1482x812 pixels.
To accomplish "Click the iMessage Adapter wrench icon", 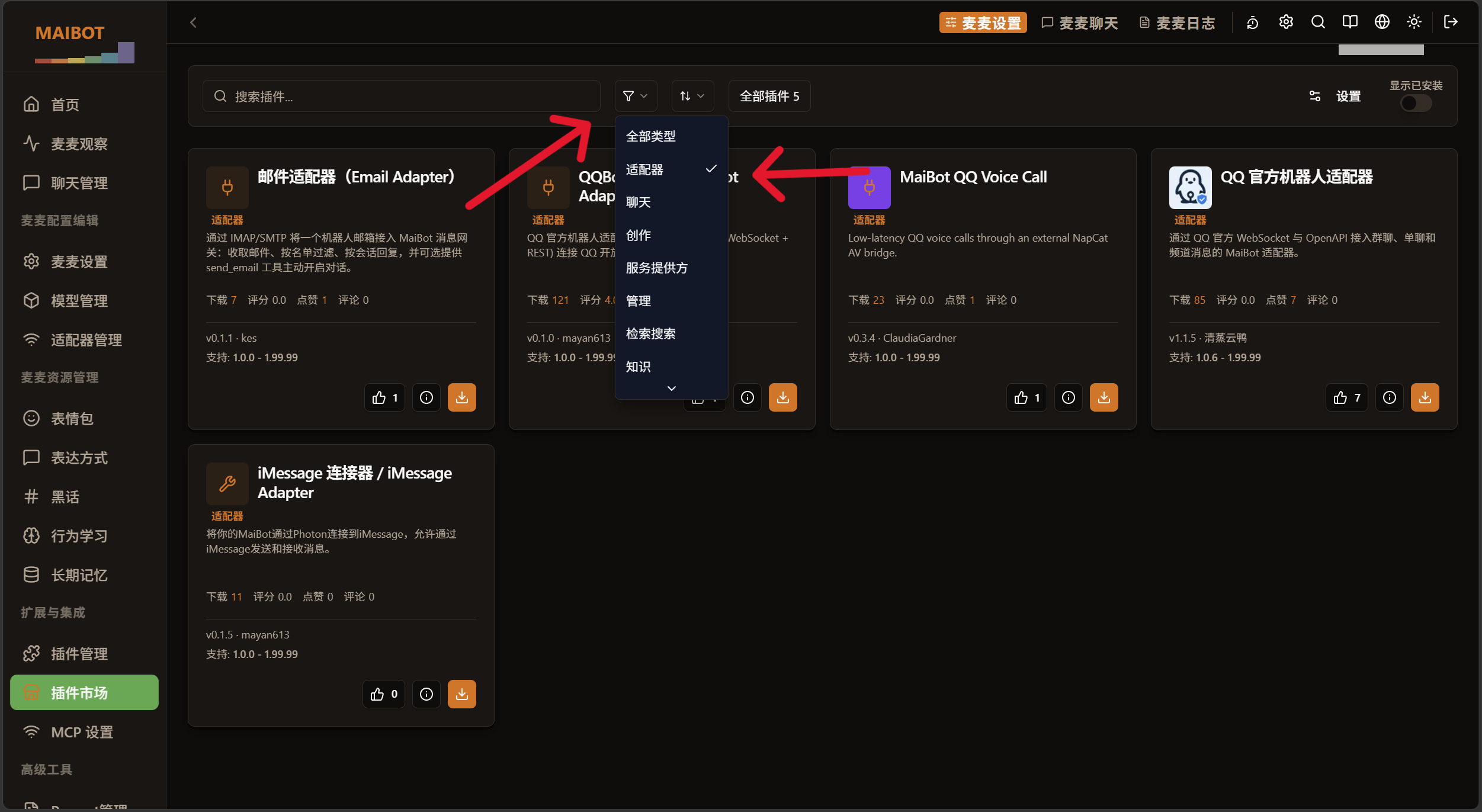I will [227, 484].
